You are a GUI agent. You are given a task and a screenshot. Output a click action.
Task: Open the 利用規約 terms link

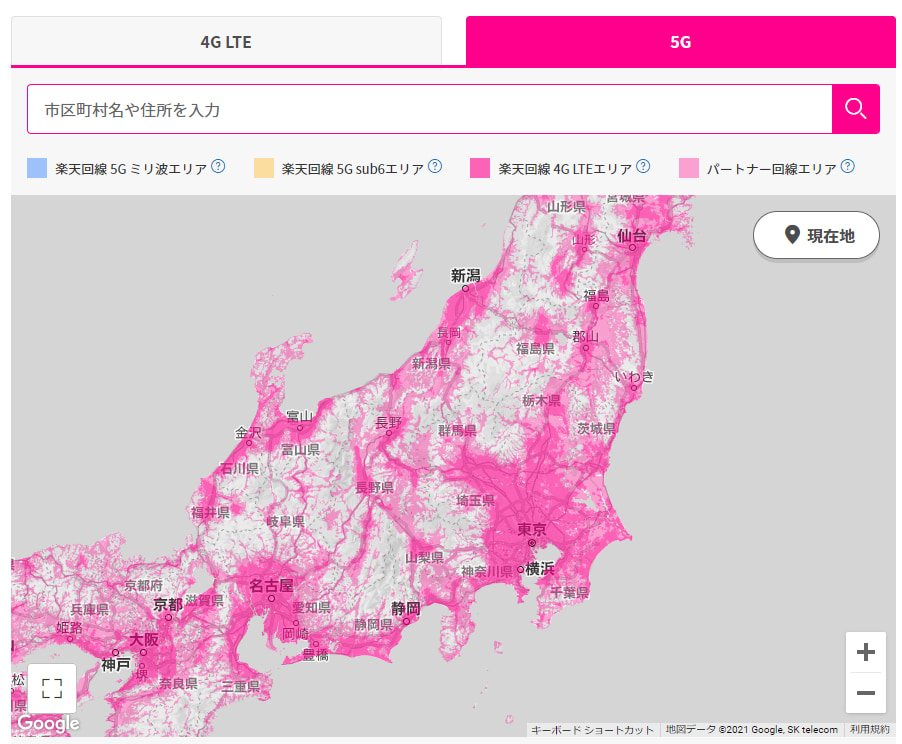pos(870,730)
